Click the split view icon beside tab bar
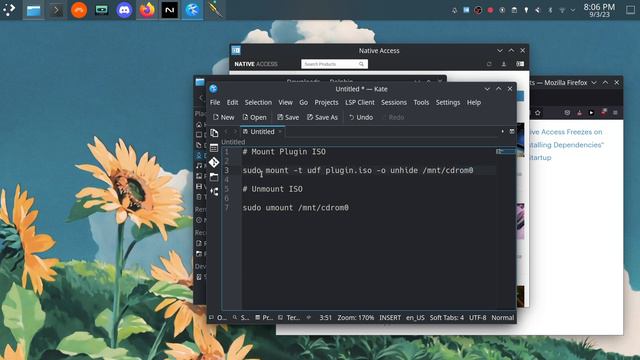 point(512,131)
